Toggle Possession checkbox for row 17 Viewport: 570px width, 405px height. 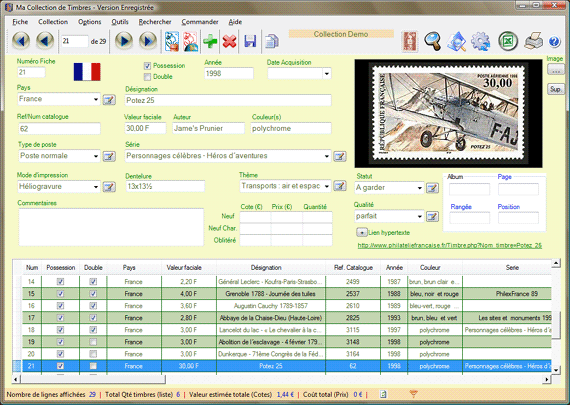click(x=60, y=317)
